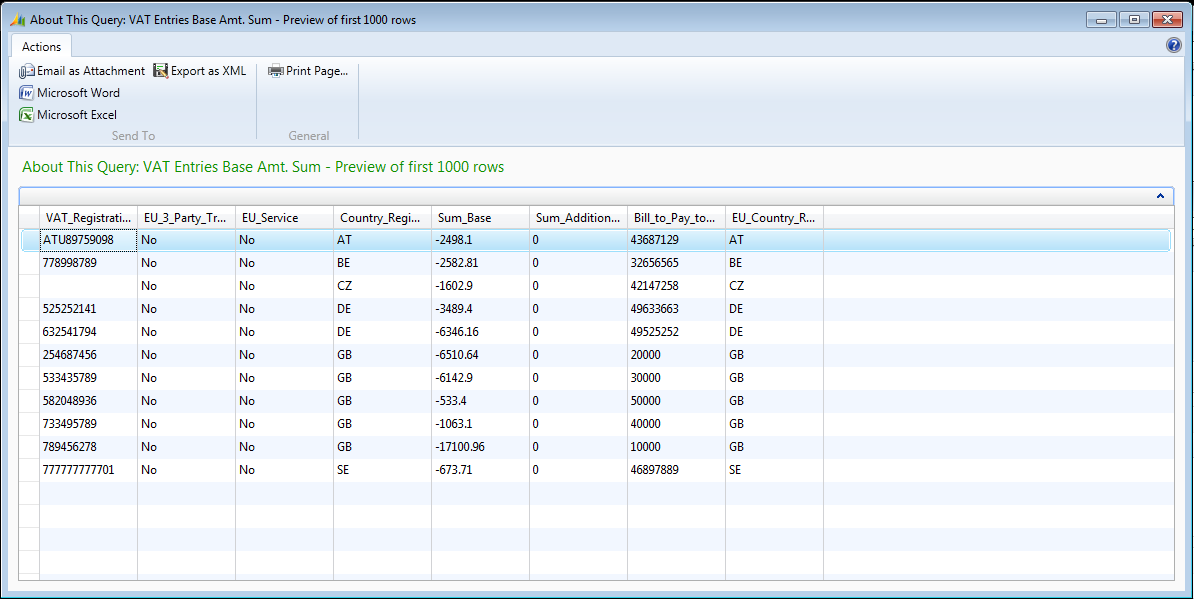Screen dimensions: 1194x599
Task: Click the Bill-to number 40000
Action: coord(677,423)
